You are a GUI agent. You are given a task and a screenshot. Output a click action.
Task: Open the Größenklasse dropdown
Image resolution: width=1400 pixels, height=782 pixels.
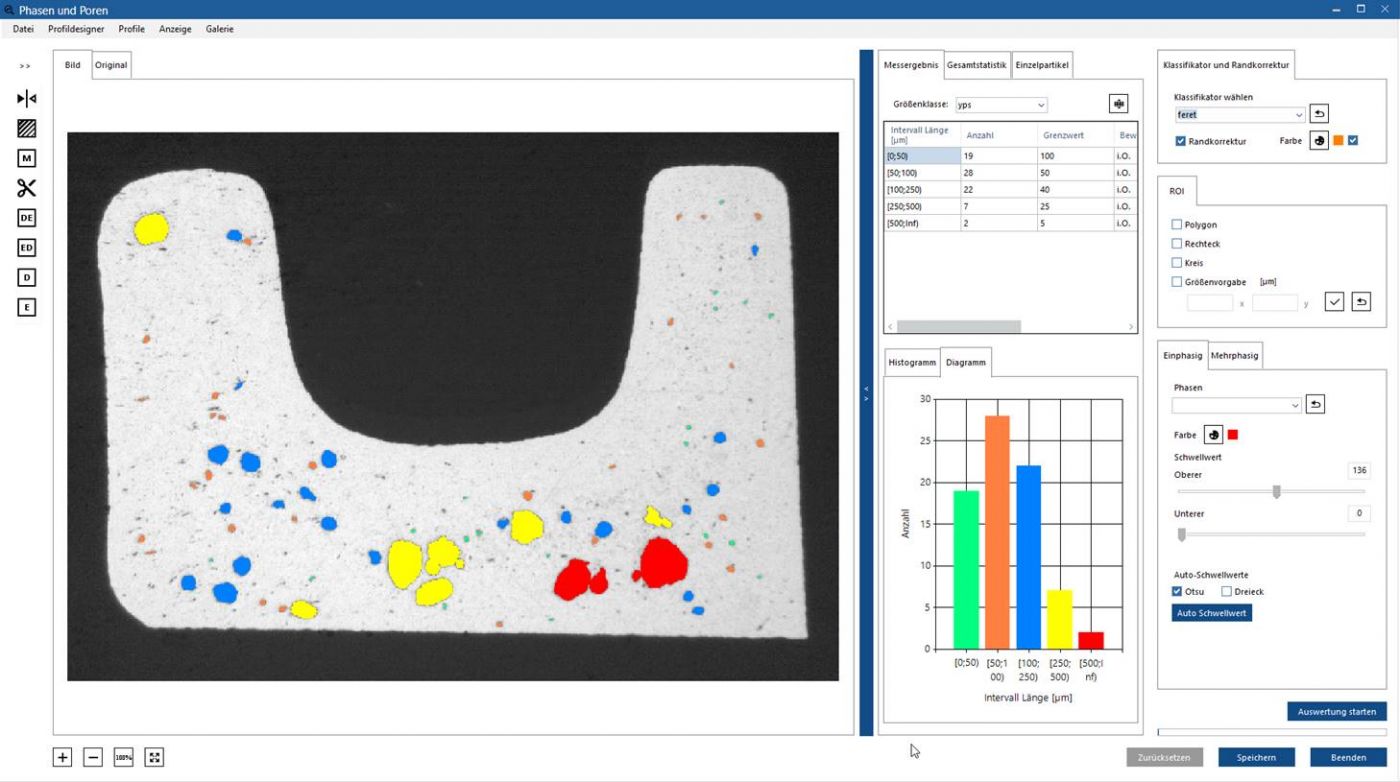click(1001, 105)
